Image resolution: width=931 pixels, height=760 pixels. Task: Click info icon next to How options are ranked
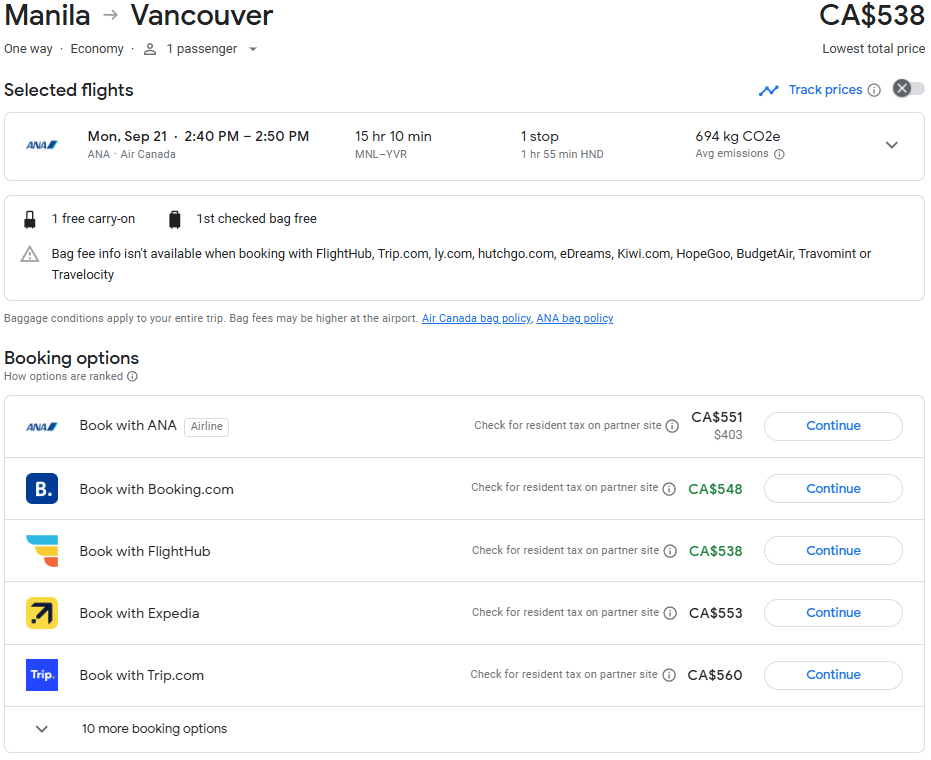tap(132, 377)
